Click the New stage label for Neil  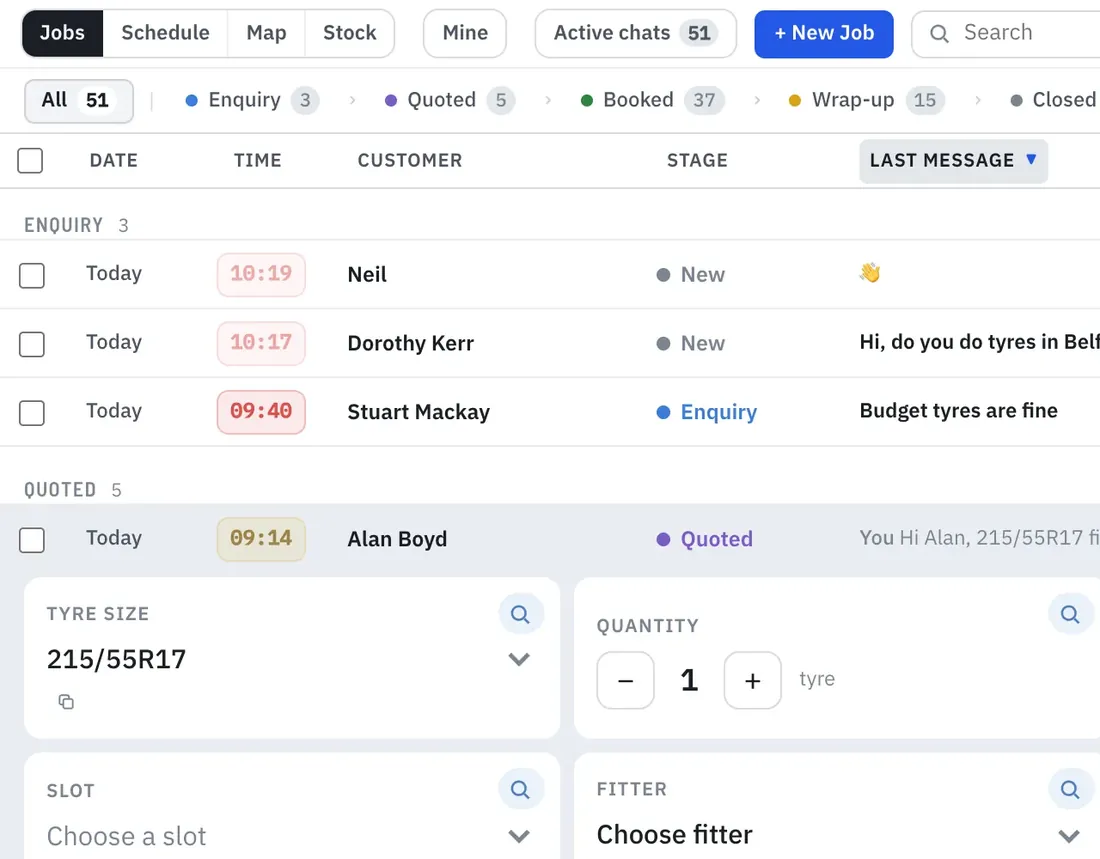[691, 274]
